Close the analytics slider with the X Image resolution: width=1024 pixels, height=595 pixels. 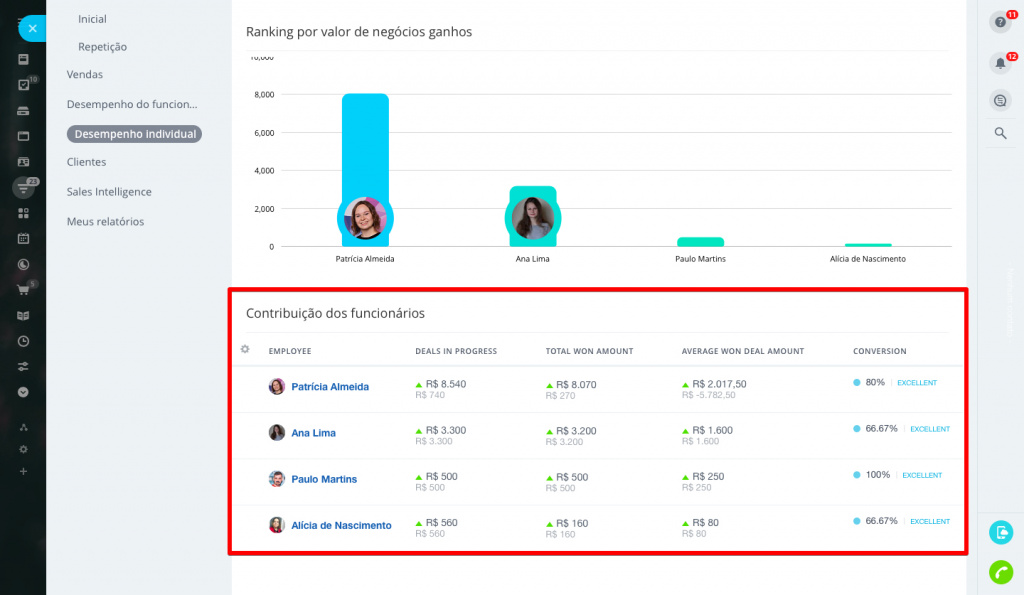pyautogui.click(x=32, y=29)
